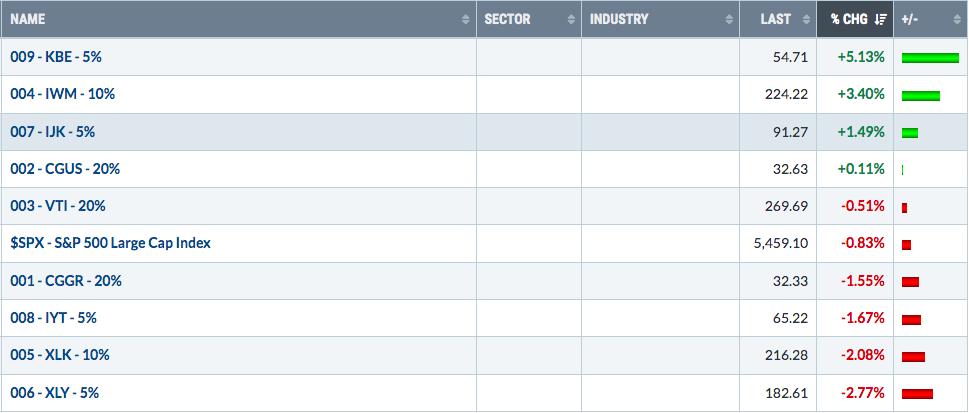Open the 007 - IJK - 5% entry

click(x=53, y=132)
